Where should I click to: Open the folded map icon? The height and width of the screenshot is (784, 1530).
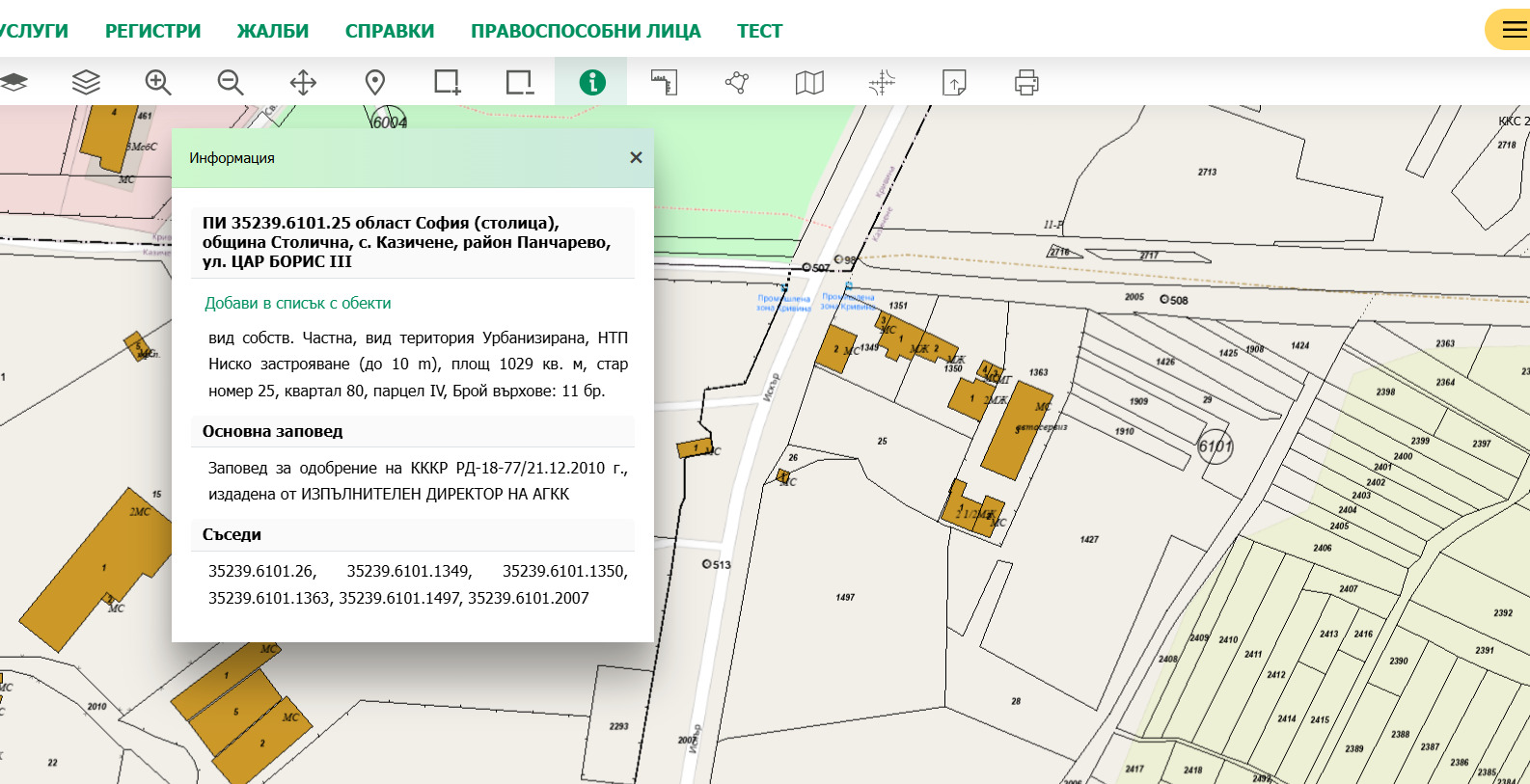(809, 83)
